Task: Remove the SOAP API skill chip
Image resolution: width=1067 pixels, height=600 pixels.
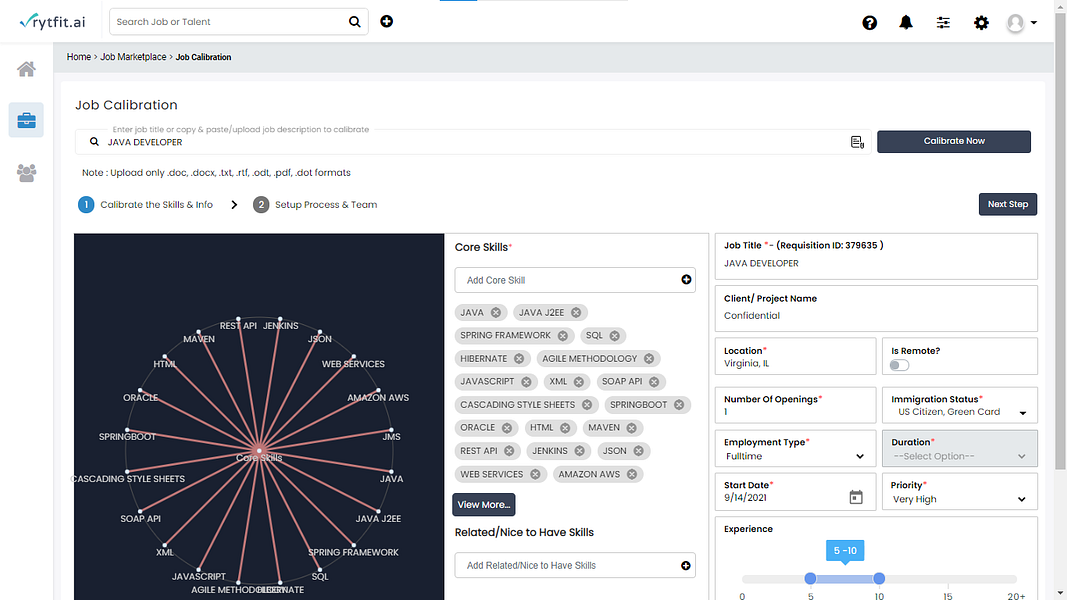Action: coord(654,382)
